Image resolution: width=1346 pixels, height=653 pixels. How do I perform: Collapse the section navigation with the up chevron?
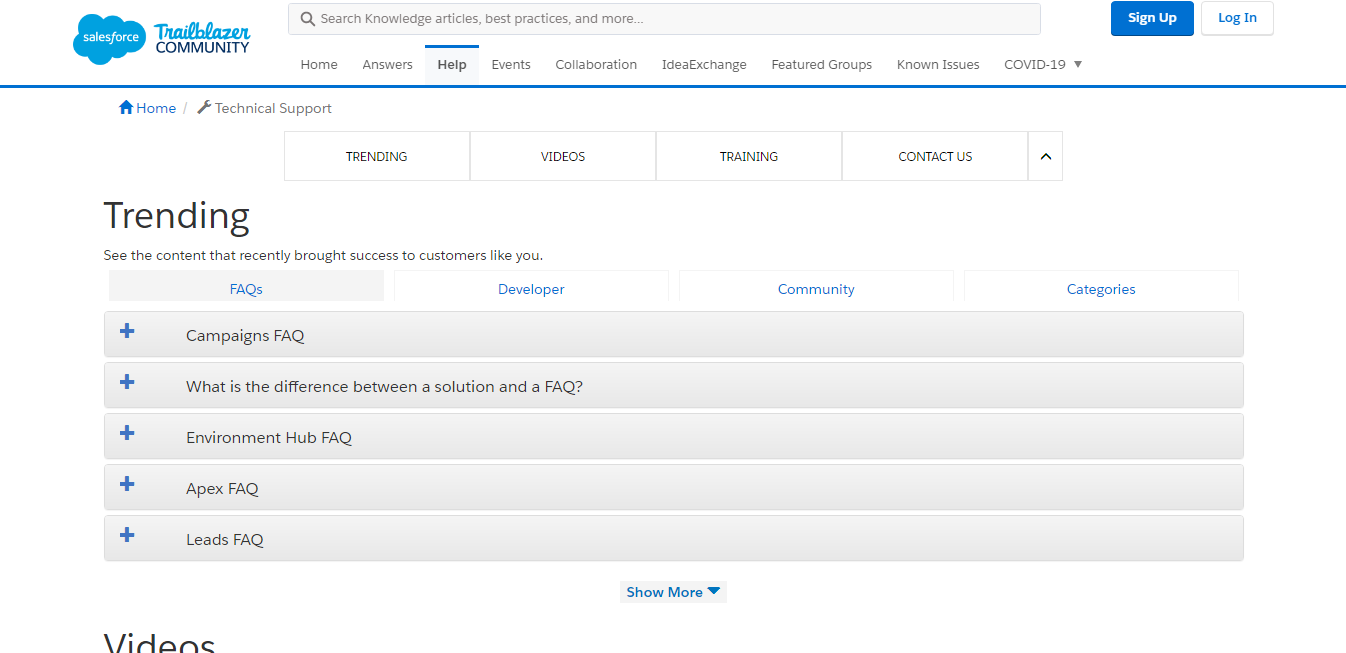click(x=1045, y=156)
